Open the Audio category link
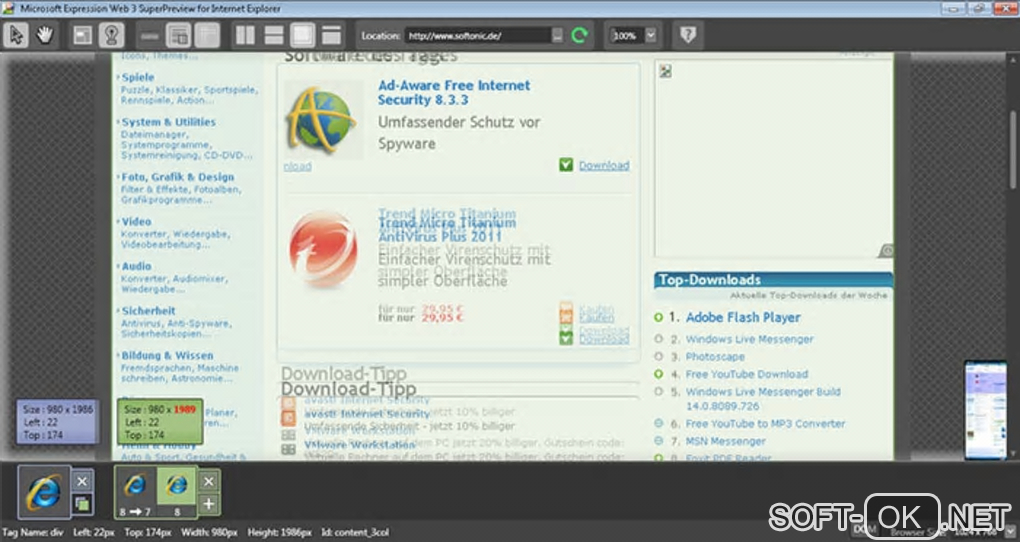 pos(136,266)
